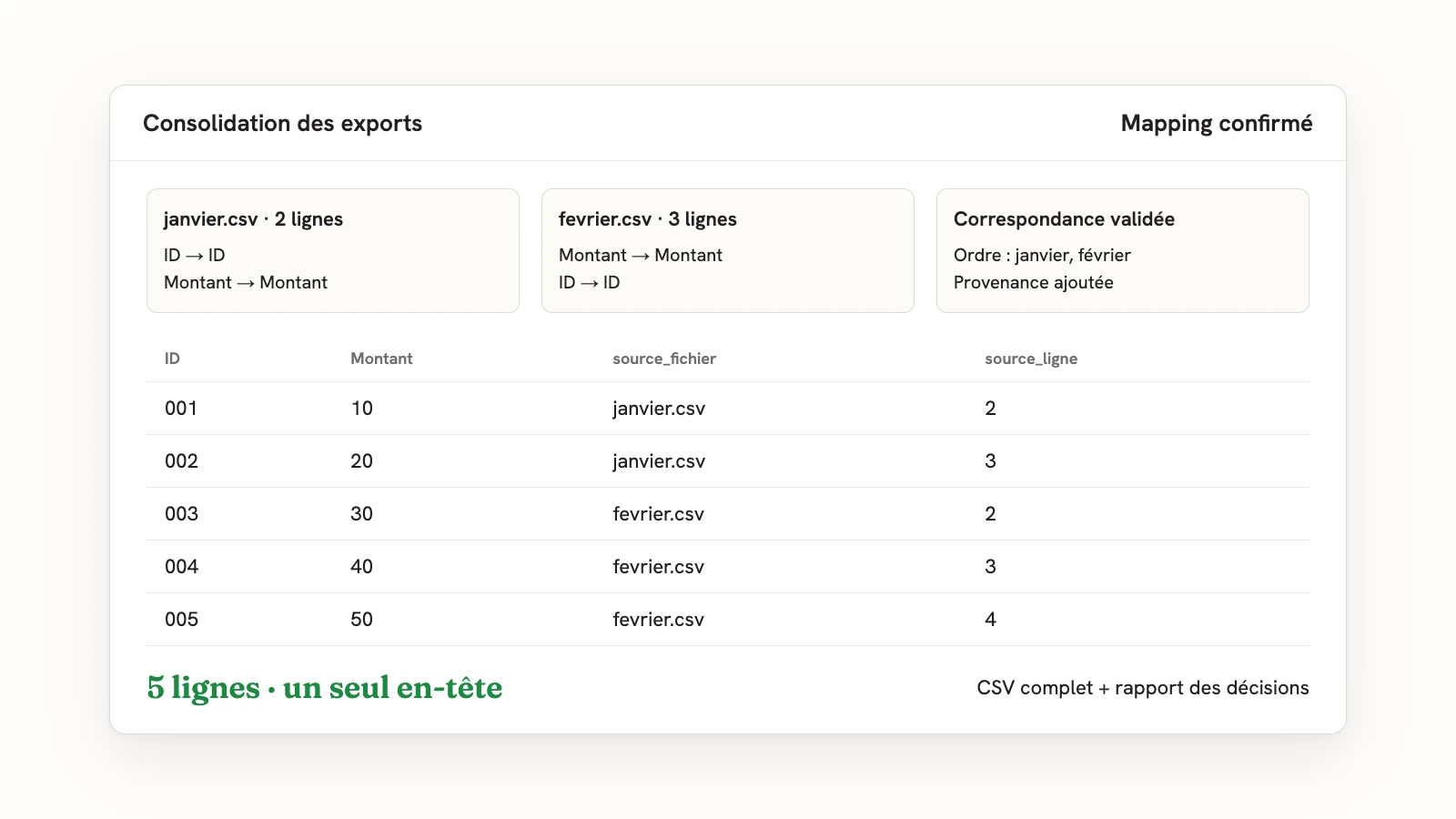Click 'ID → ID' in the janvier.csv card

[x=195, y=256]
